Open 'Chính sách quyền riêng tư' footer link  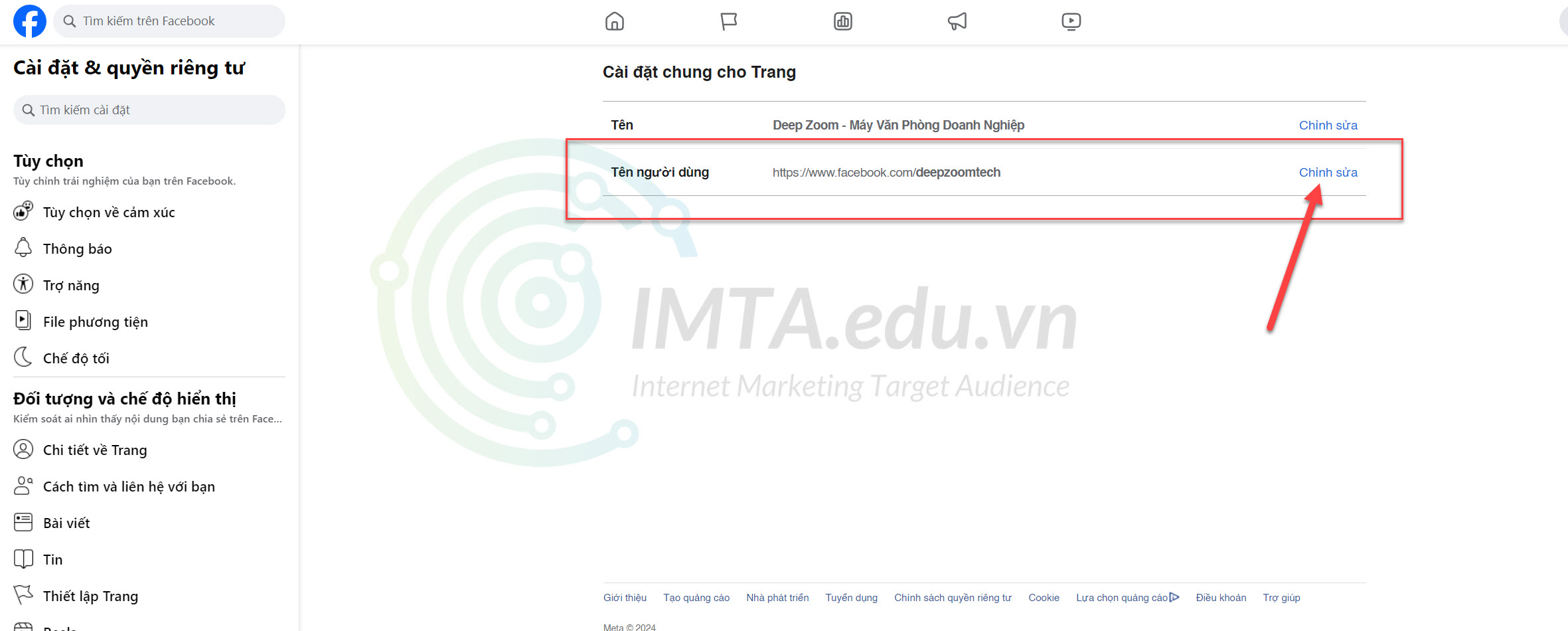pyautogui.click(x=953, y=598)
